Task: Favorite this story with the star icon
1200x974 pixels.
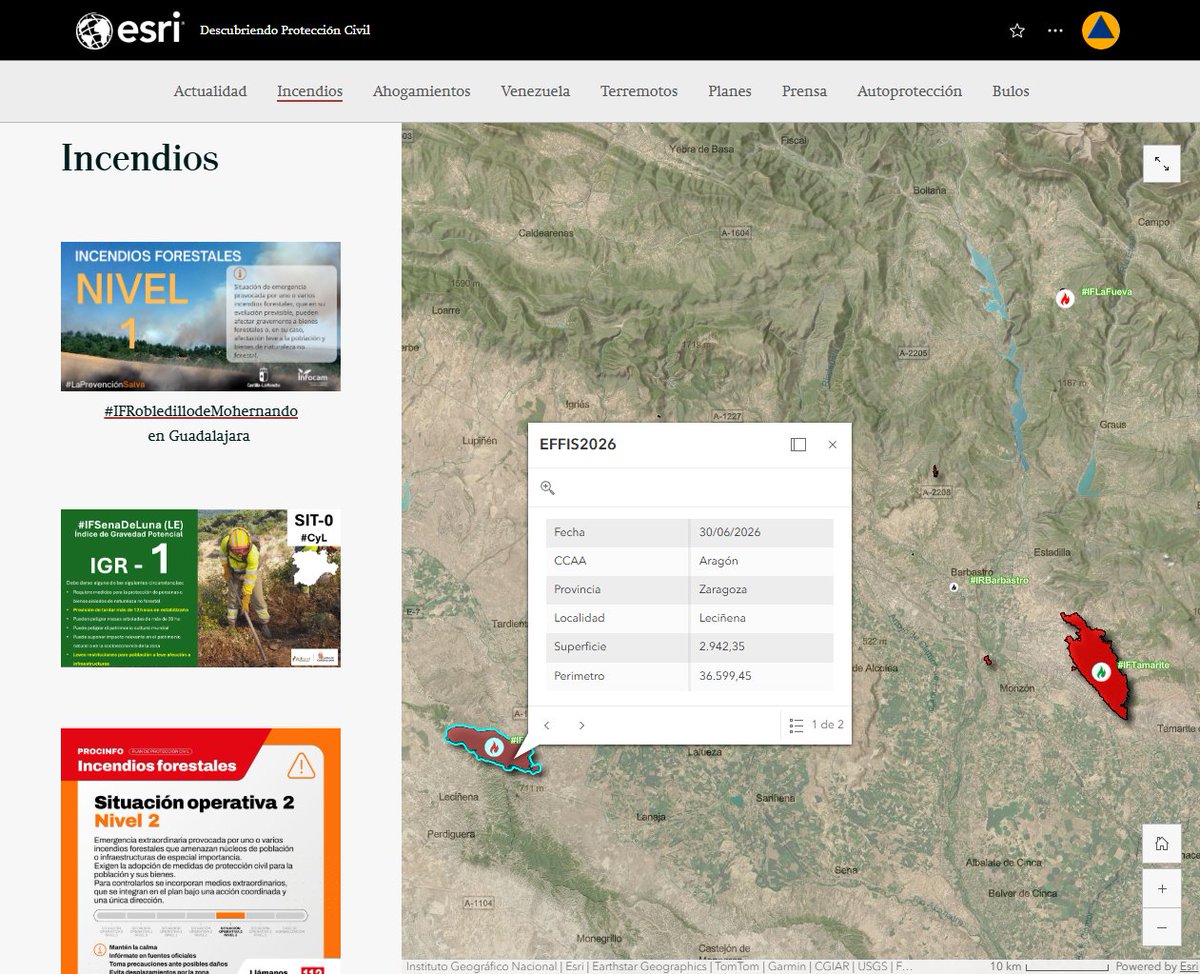Action: [1017, 31]
